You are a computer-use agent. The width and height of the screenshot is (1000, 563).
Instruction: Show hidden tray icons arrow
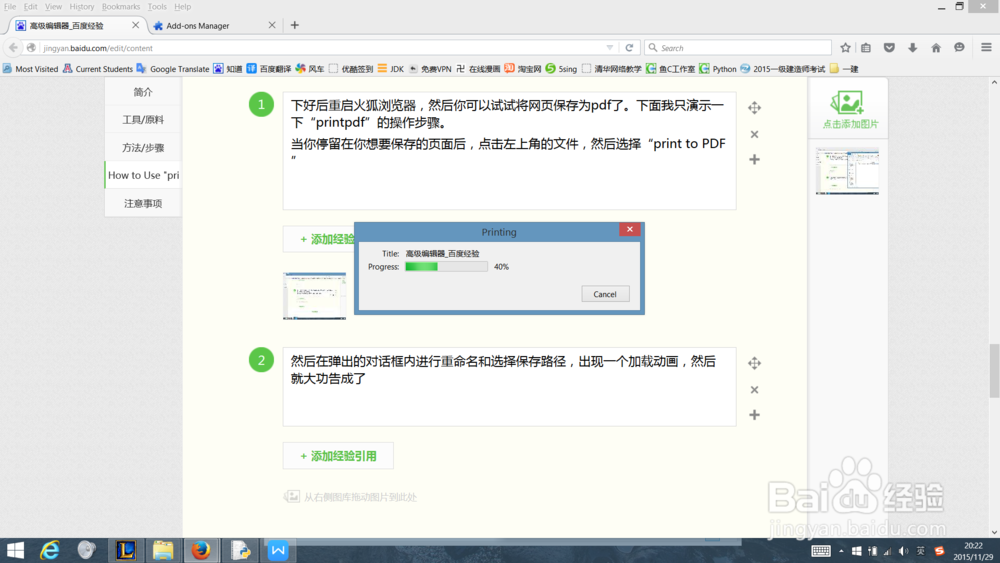coord(841,551)
